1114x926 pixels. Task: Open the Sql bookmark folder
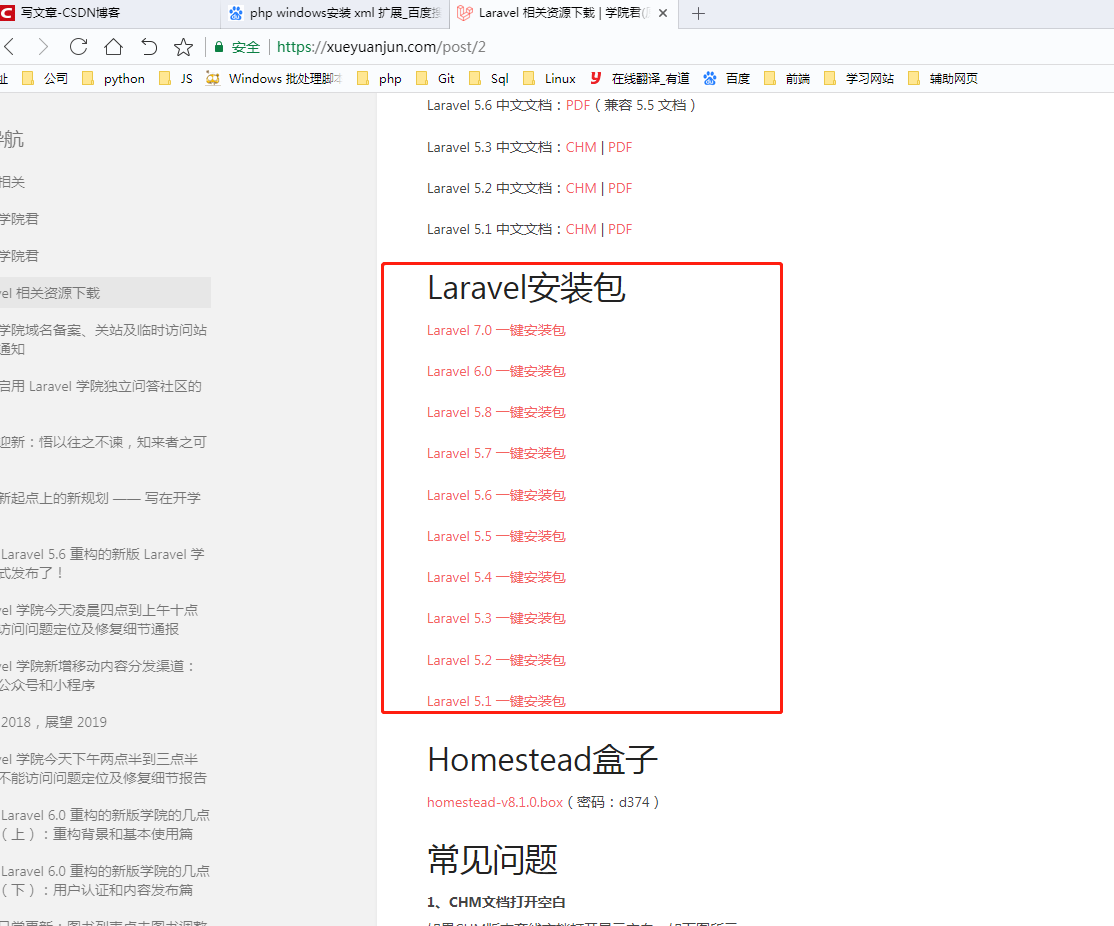(490, 78)
